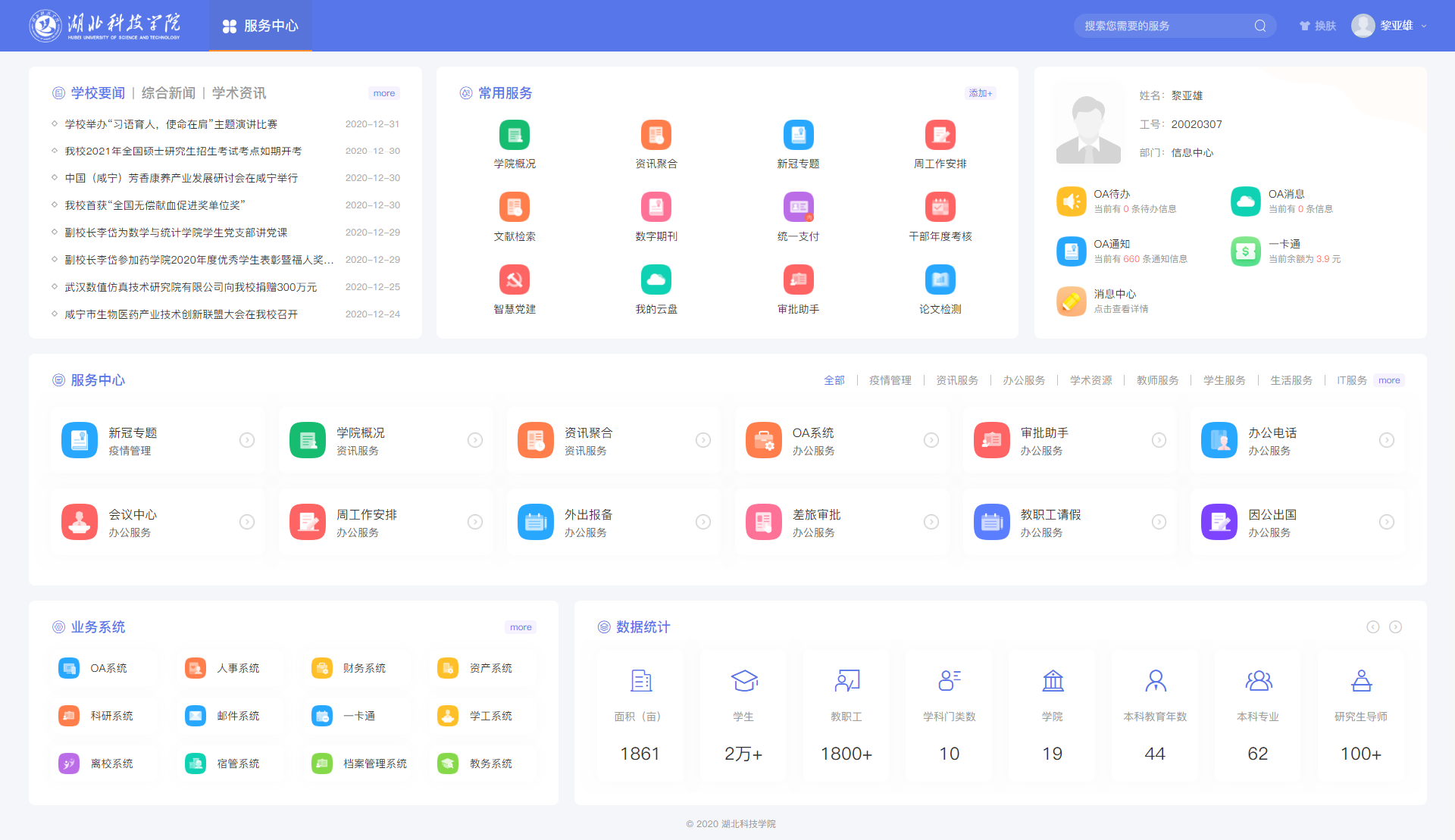Select the 办公服务 filter tab

tap(1024, 380)
